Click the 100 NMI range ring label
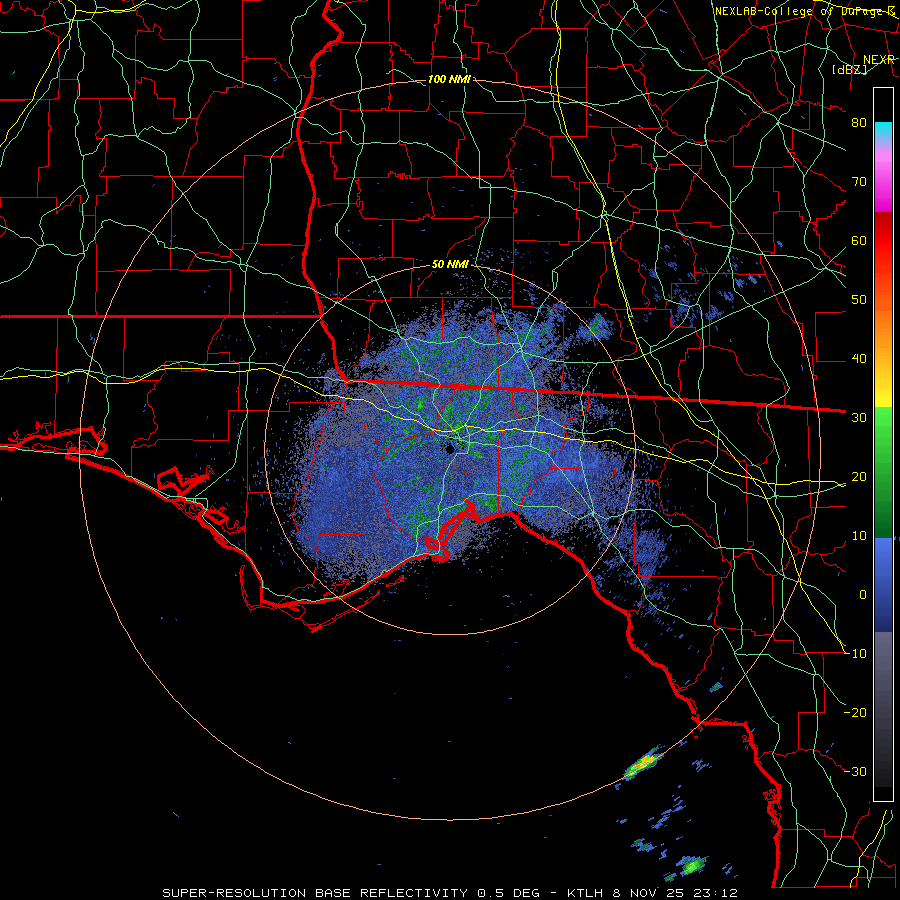Viewport: 900px width, 900px height. click(449, 79)
